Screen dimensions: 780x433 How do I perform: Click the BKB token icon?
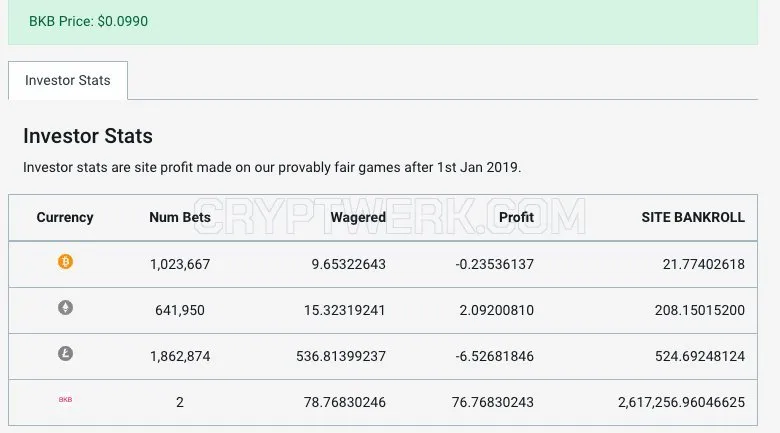(x=65, y=400)
